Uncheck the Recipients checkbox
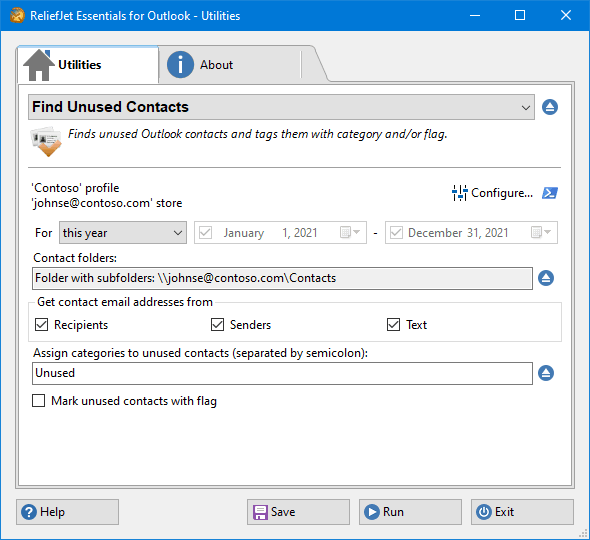 pos(41,325)
